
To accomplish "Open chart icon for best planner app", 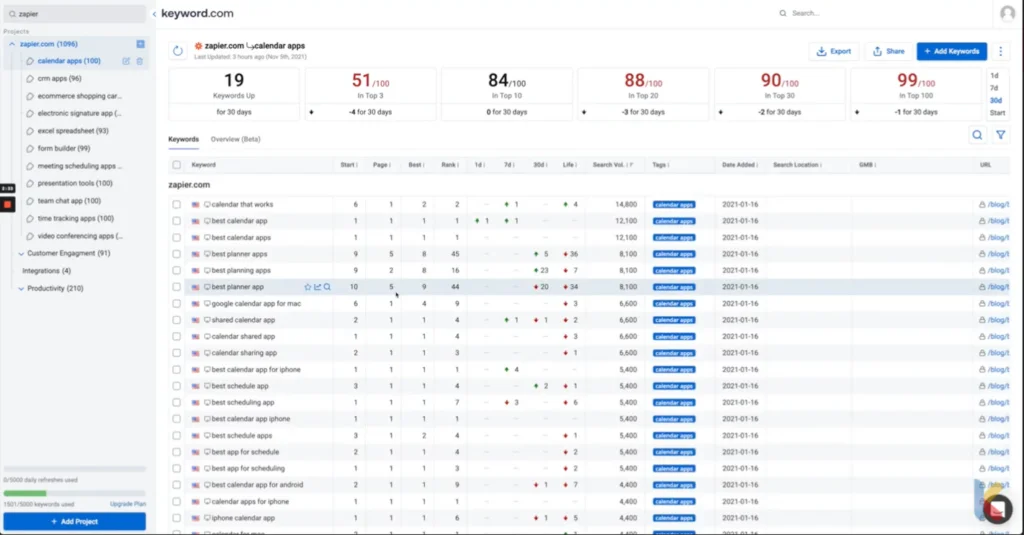I will click(x=317, y=287).
